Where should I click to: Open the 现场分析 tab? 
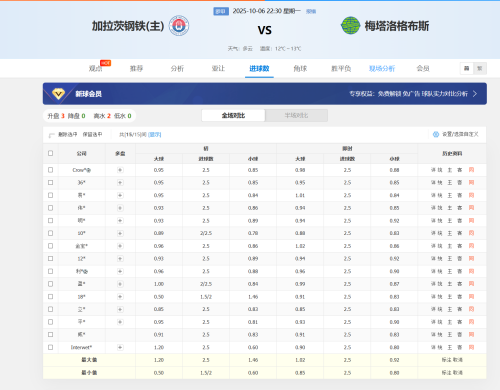pos(382,68)
